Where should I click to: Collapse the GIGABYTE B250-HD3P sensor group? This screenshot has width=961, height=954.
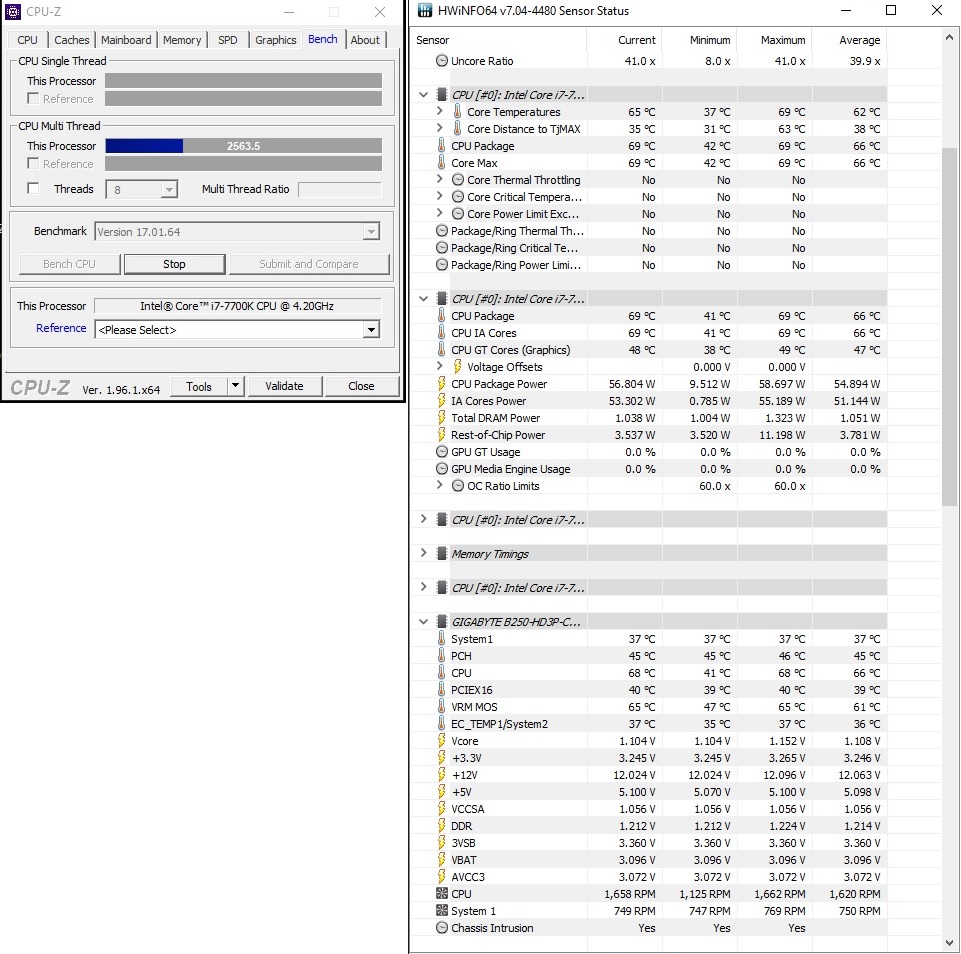[423, 621]
